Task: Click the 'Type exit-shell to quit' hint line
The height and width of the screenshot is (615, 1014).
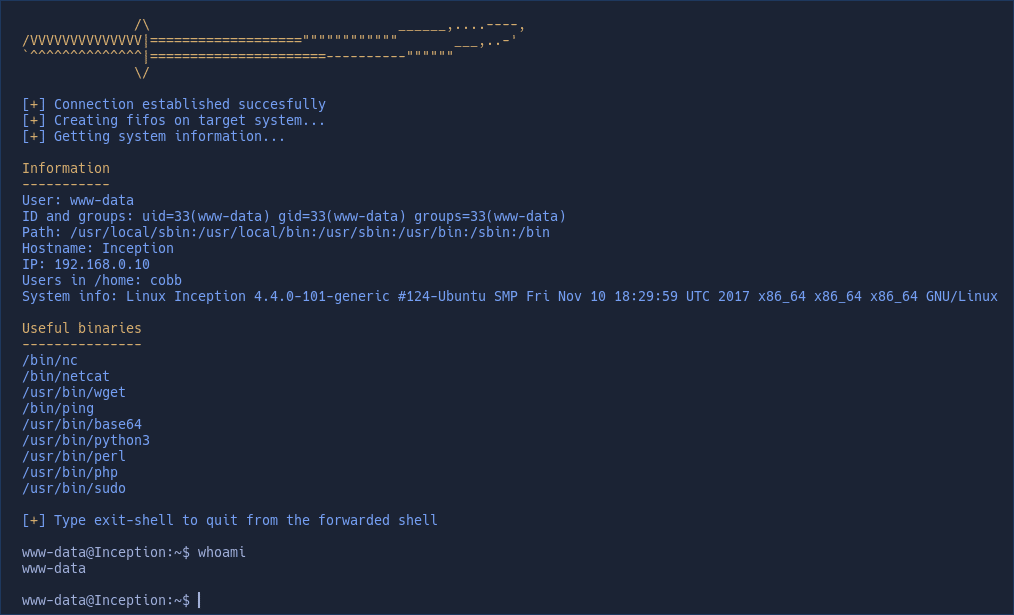Action: click(x=230, y=520)
